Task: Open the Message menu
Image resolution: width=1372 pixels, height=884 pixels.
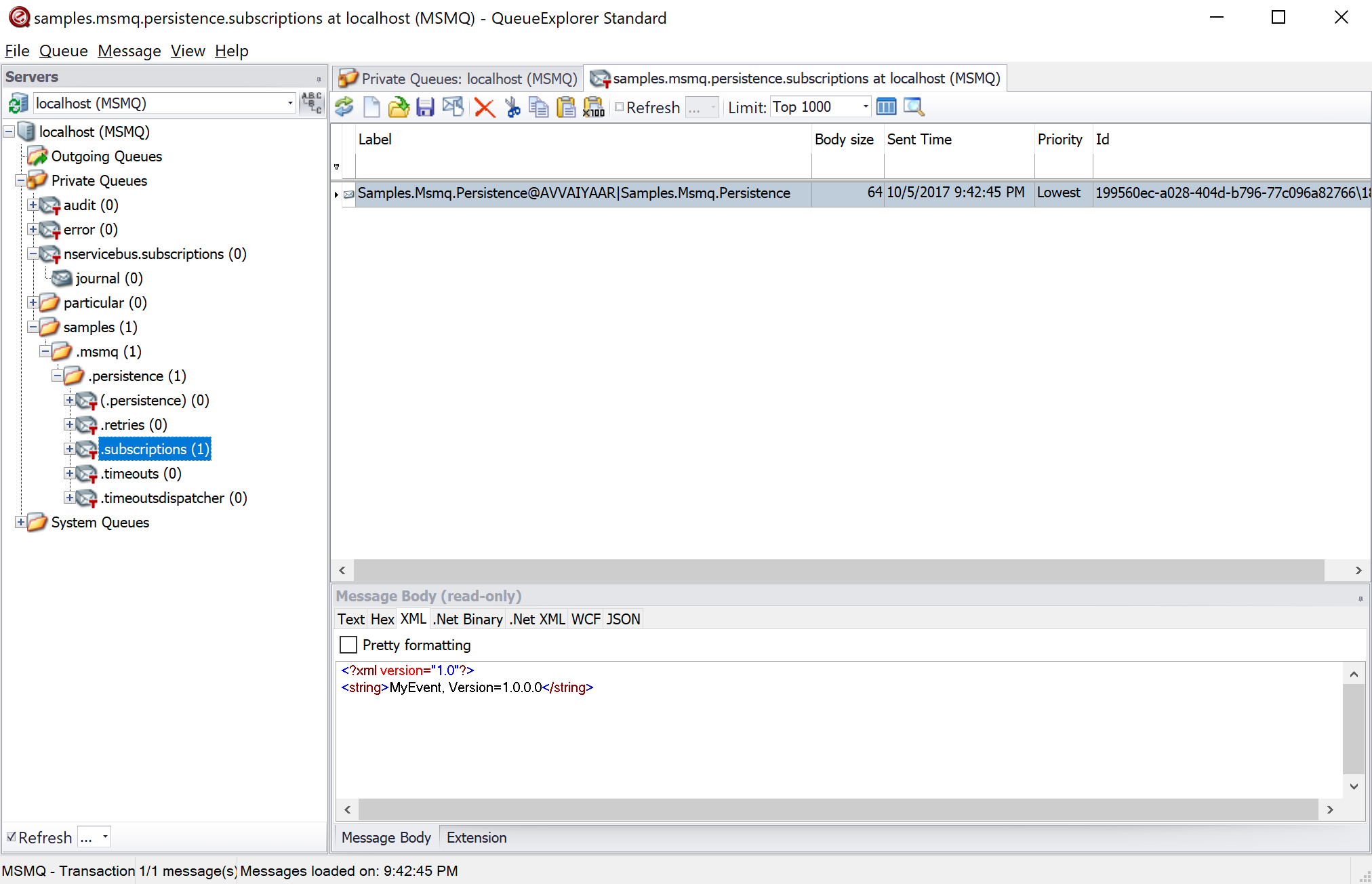Action: 129,51
